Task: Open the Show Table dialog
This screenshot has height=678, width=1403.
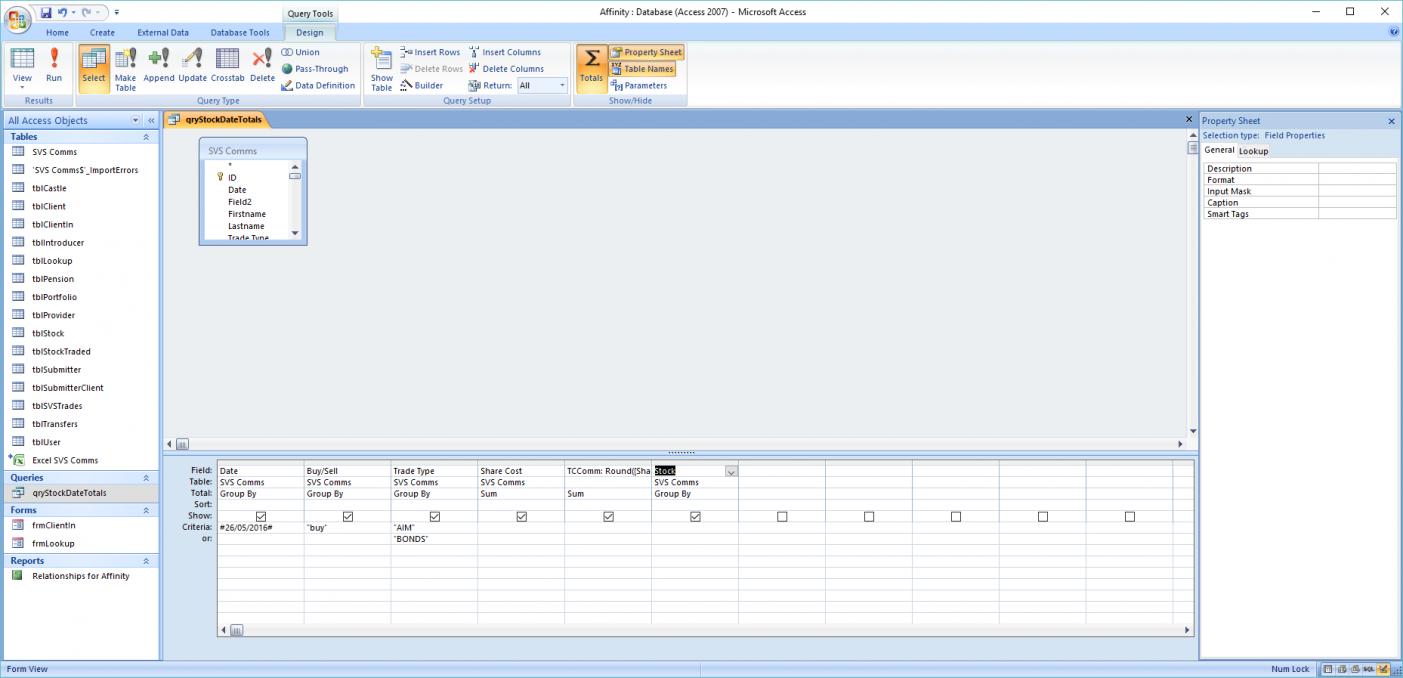Action: point(382,69)
